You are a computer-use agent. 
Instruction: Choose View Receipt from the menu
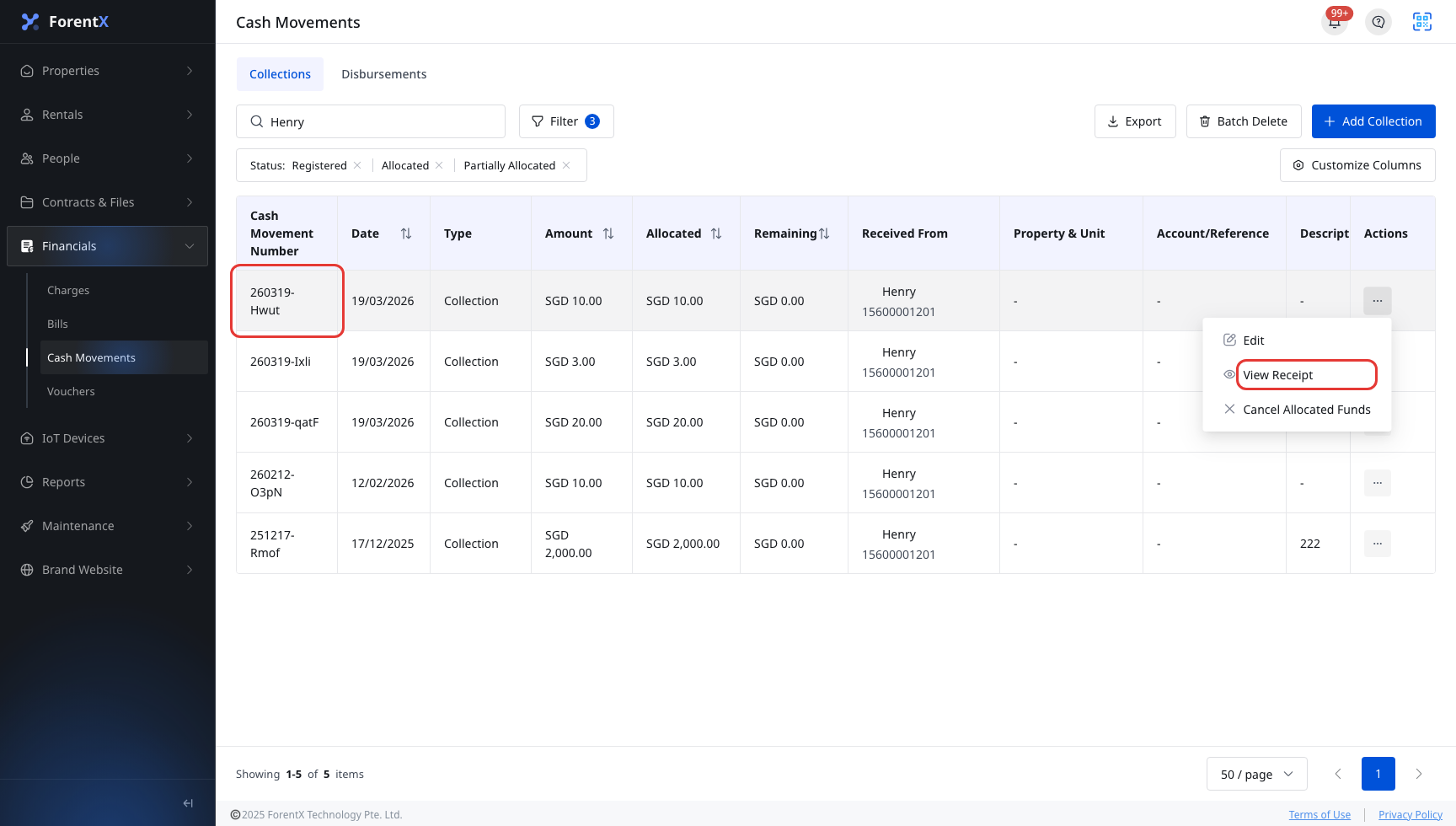(x=1297, y=375)
